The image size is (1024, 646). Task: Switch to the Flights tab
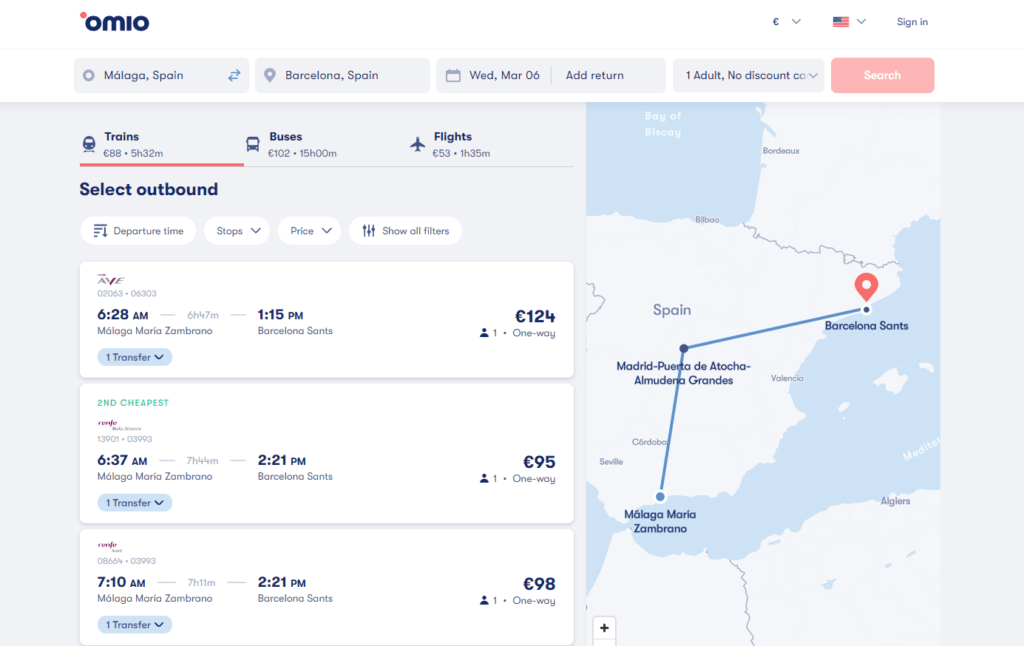[490, 144]
